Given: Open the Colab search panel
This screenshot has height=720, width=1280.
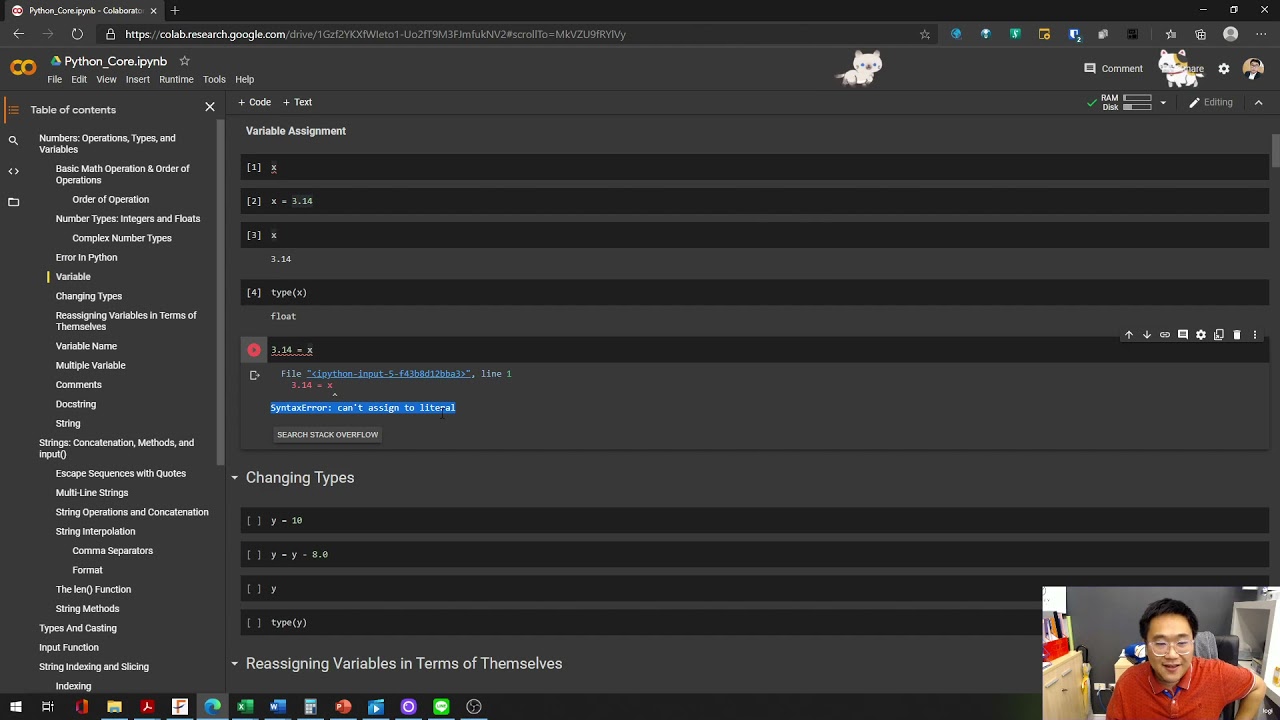Looking at the screenshot, I should (x=13, y=141).
